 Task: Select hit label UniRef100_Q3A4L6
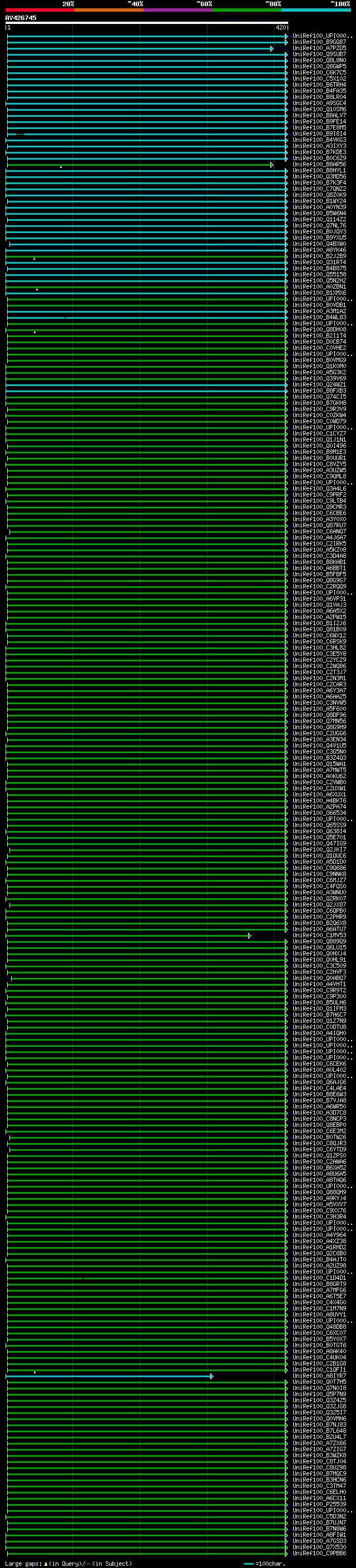click(319, 489)
